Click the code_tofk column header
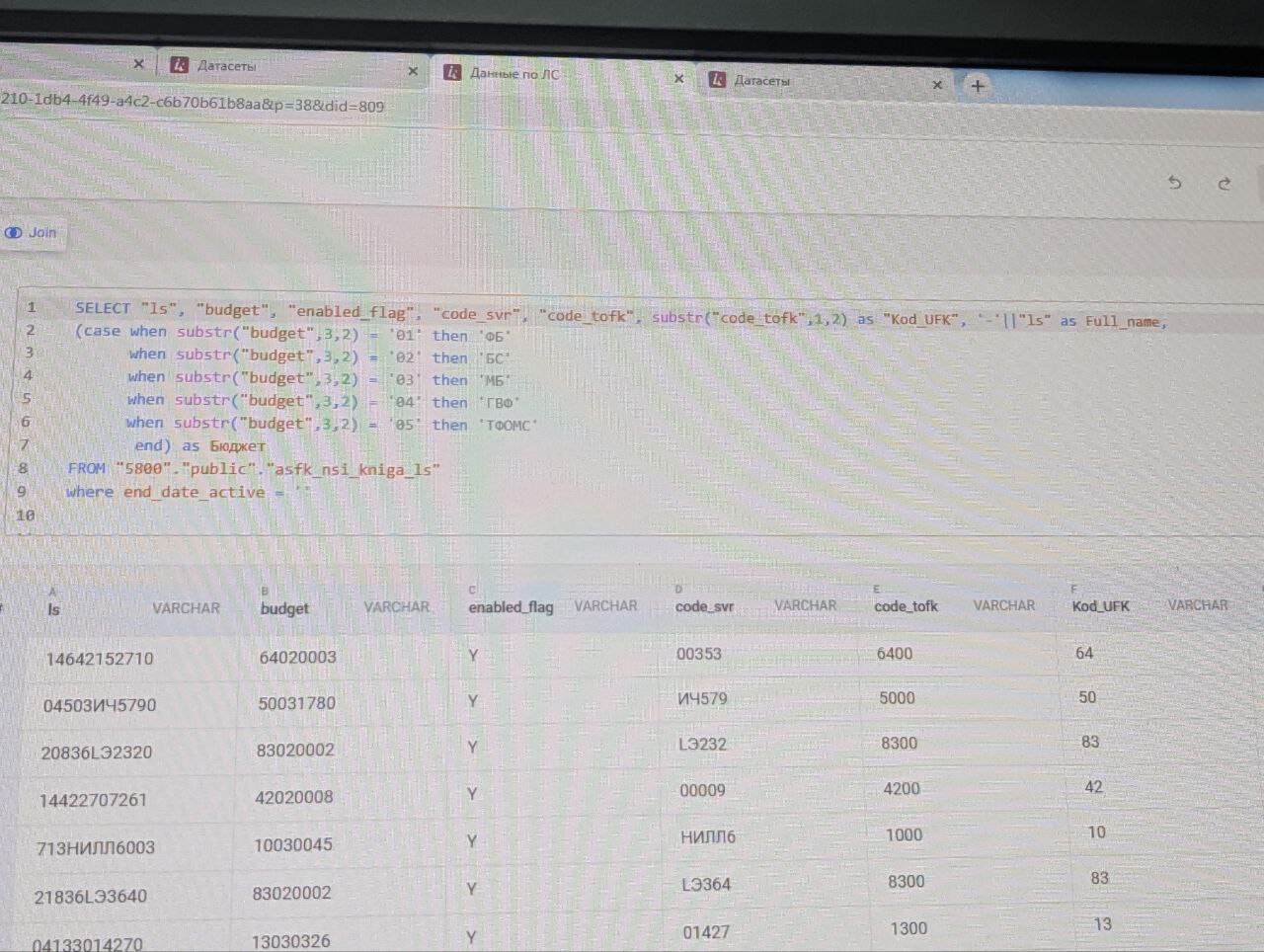 pyautogui.click(x=906, y=606)
